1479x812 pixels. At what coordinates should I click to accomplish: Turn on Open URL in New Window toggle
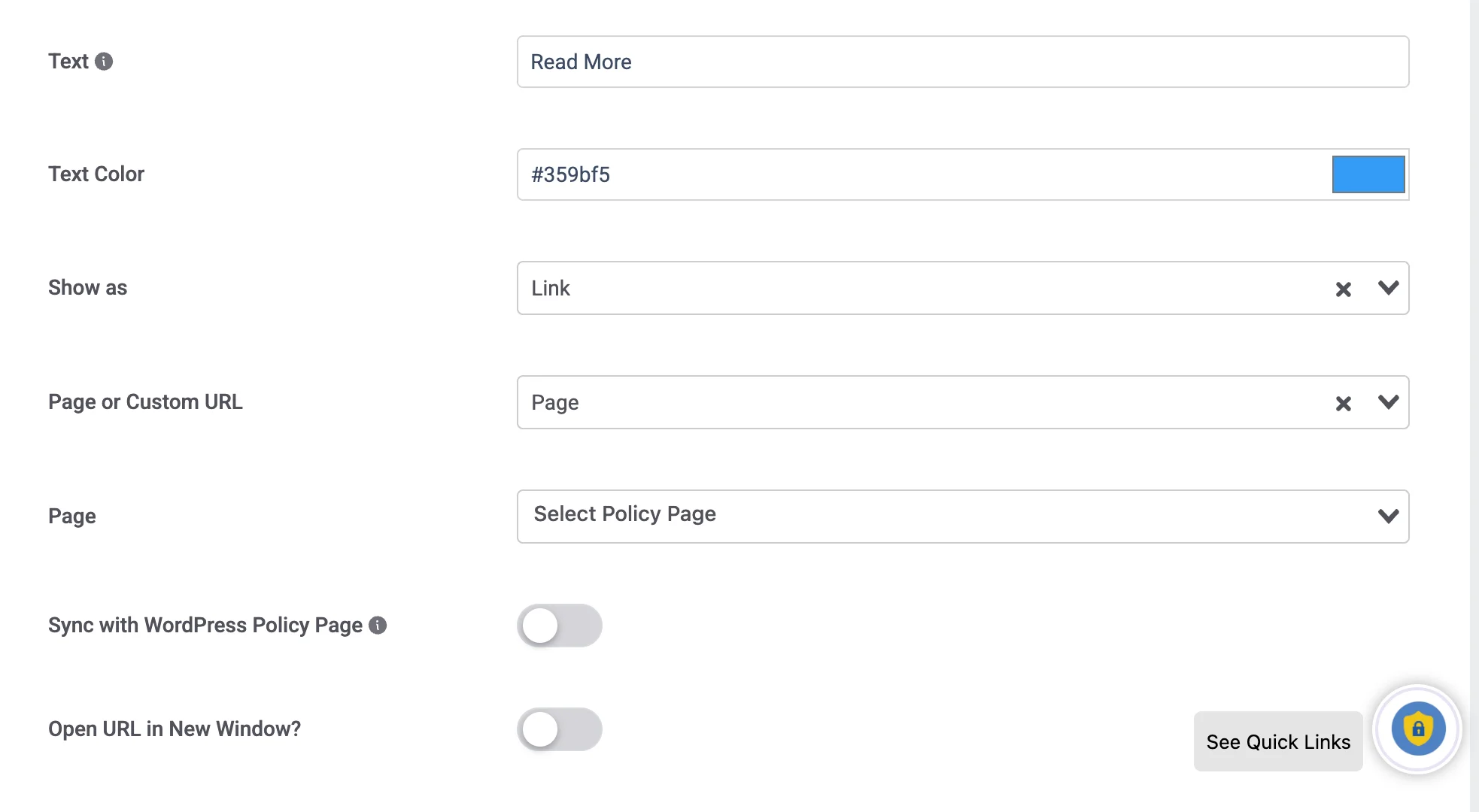tap(560, 729)
